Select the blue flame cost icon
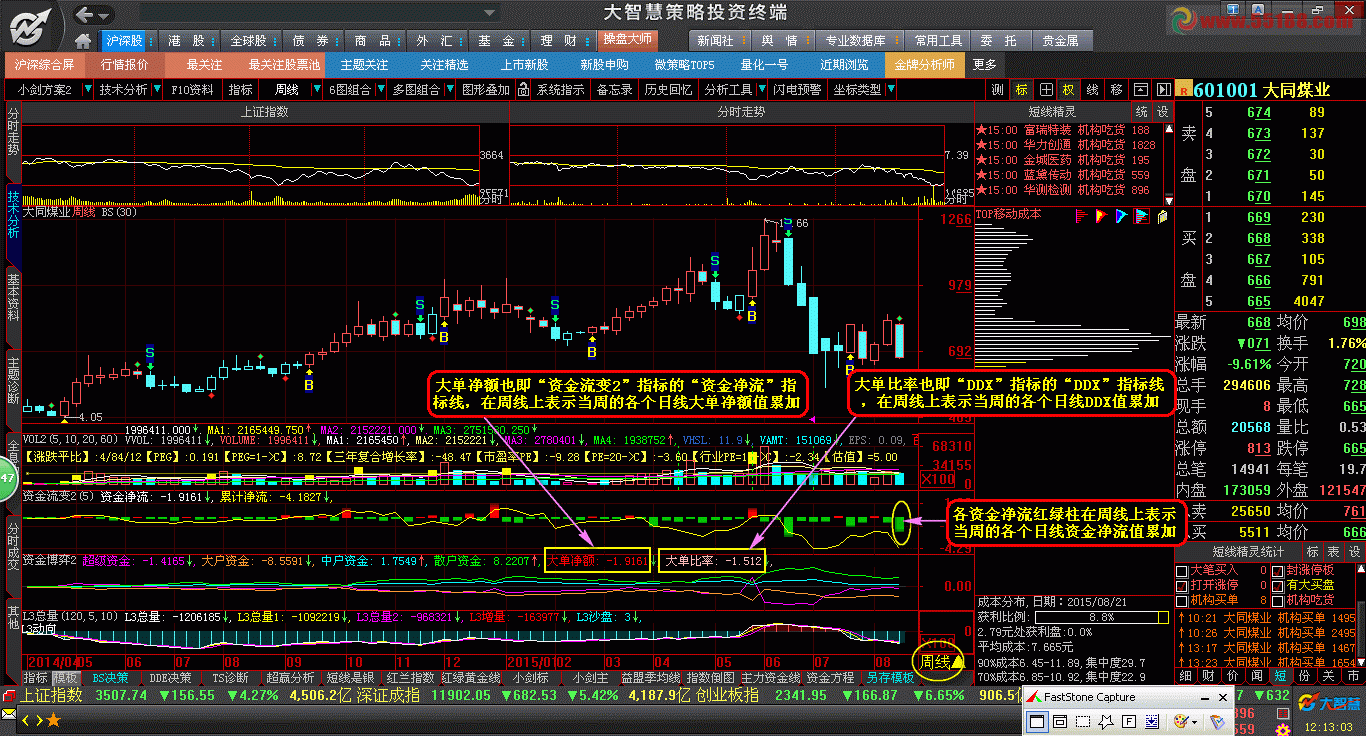 click(x=1120, y=215)
